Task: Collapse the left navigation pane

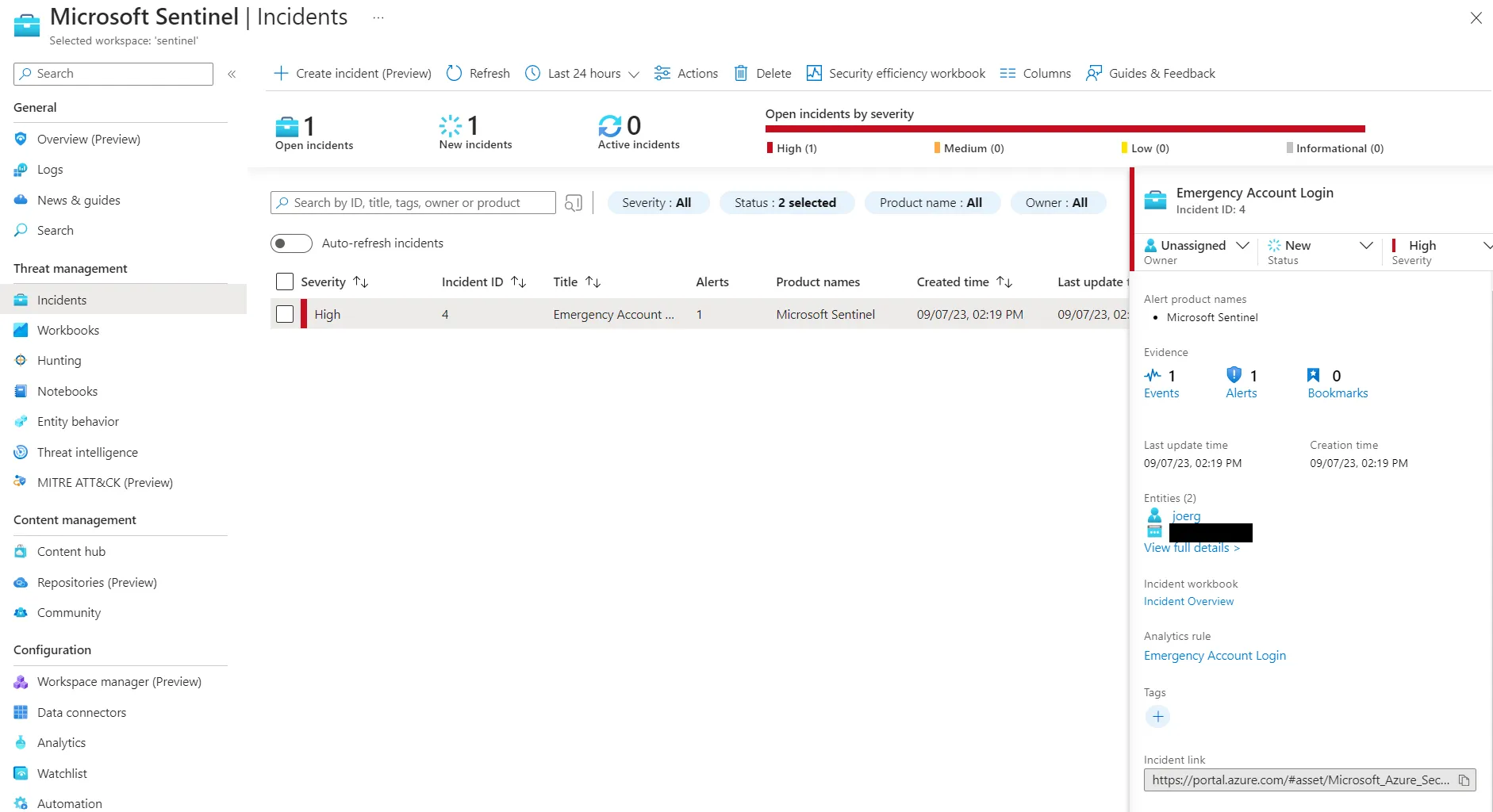Action: pos(232,74)
